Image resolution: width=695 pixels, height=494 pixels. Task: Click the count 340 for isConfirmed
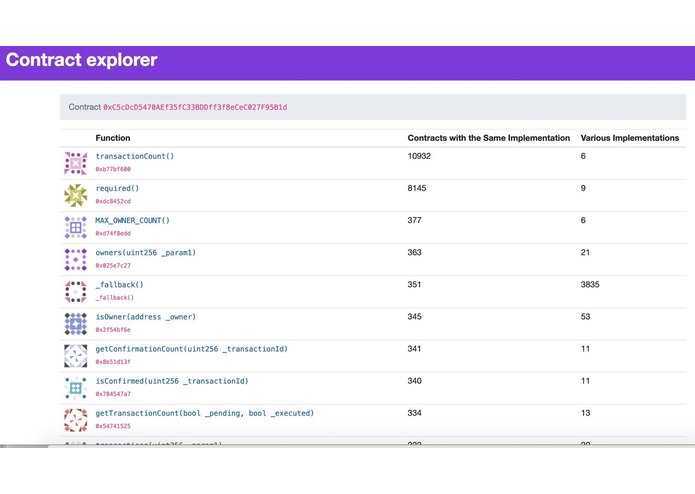coord(414,381)
